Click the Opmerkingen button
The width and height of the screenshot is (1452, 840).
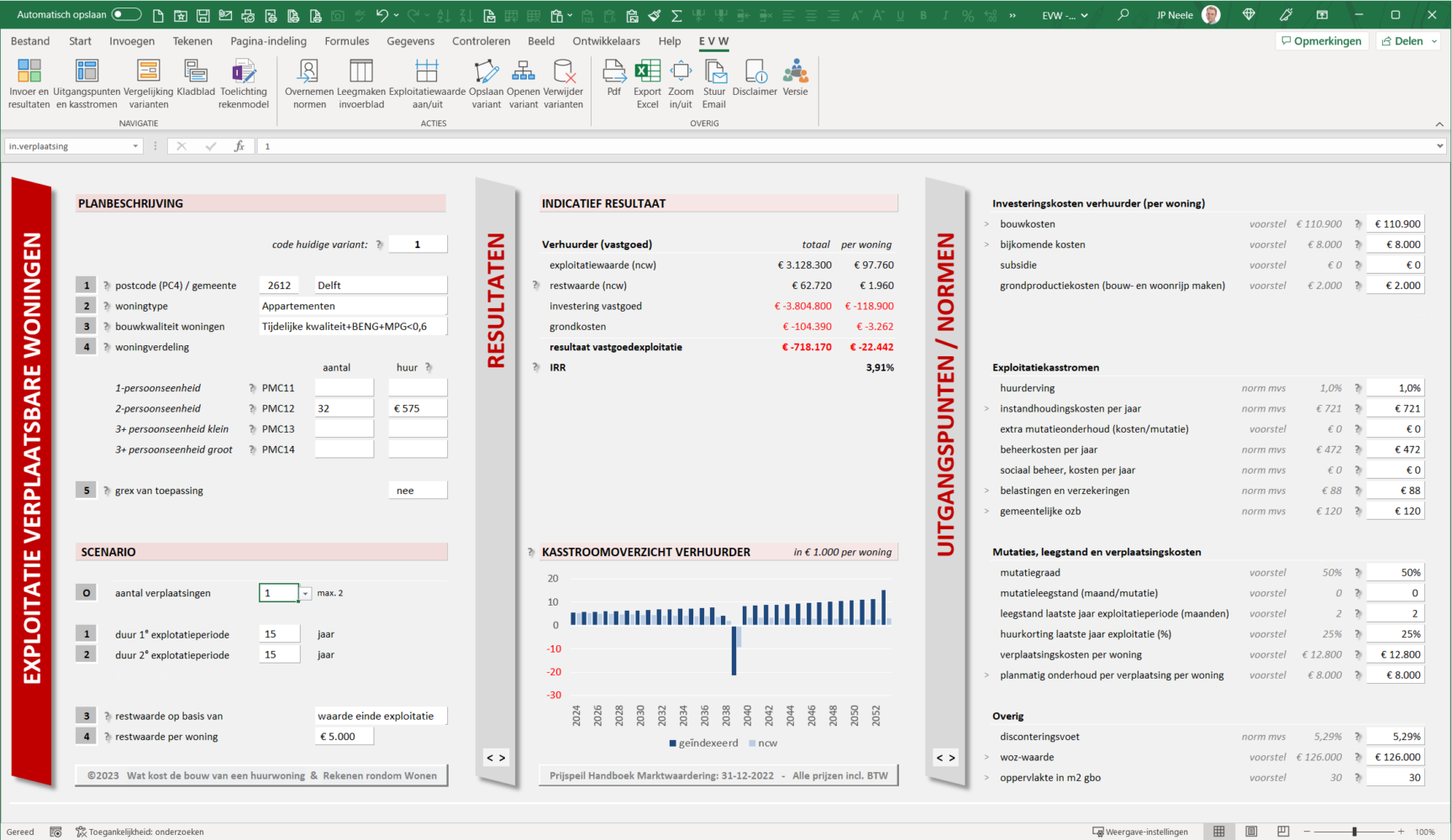(x=1322, y=41)
